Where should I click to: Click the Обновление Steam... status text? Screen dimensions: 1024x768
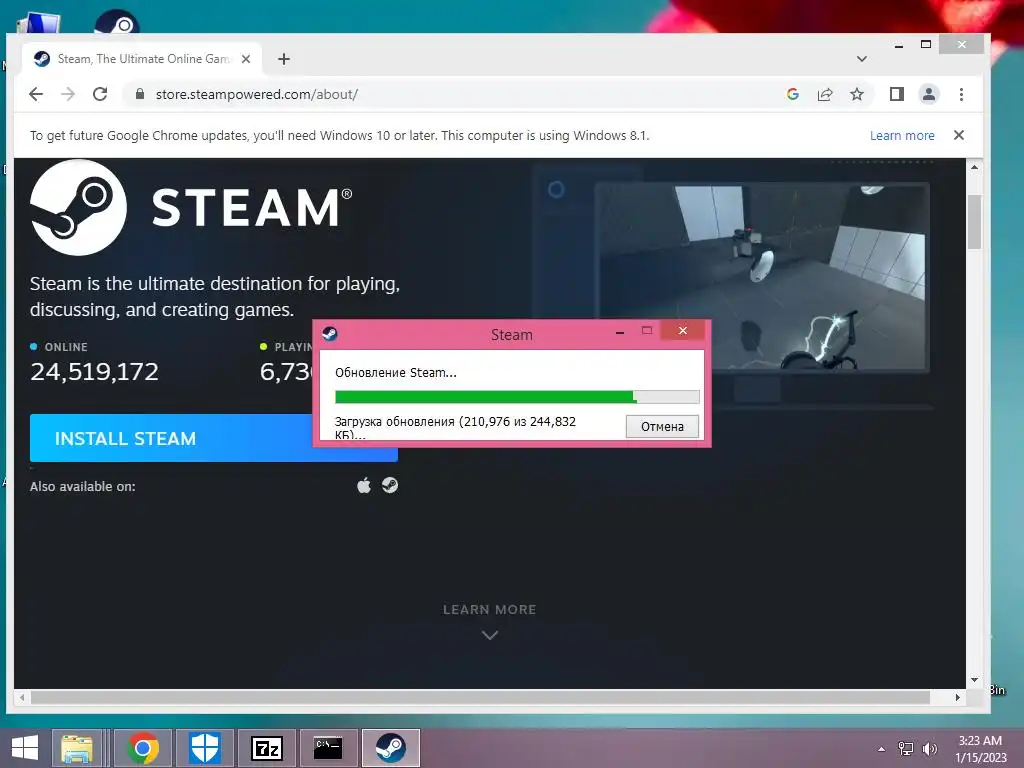coord(396,372)
